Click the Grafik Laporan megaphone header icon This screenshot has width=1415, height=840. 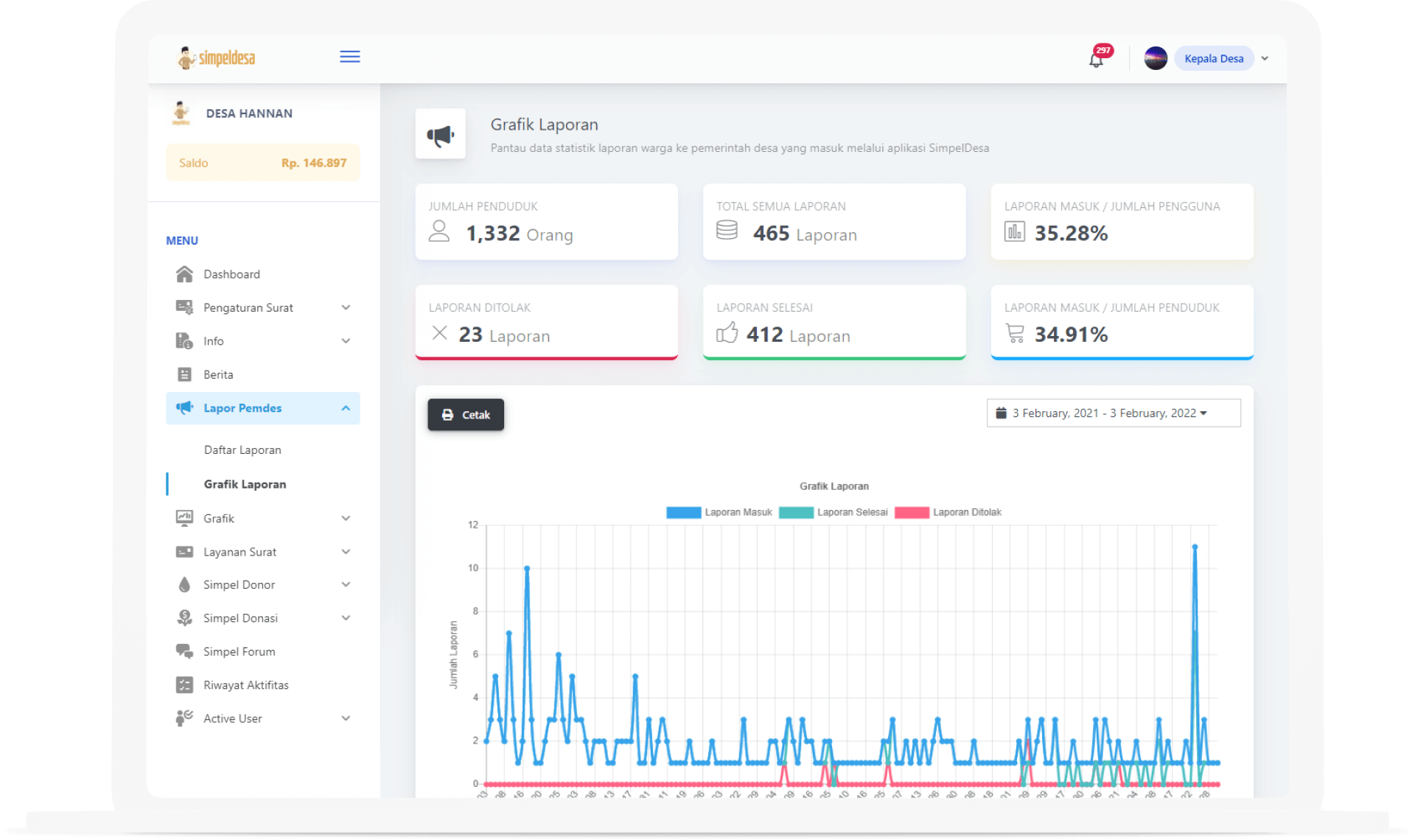tap(441, 135)
